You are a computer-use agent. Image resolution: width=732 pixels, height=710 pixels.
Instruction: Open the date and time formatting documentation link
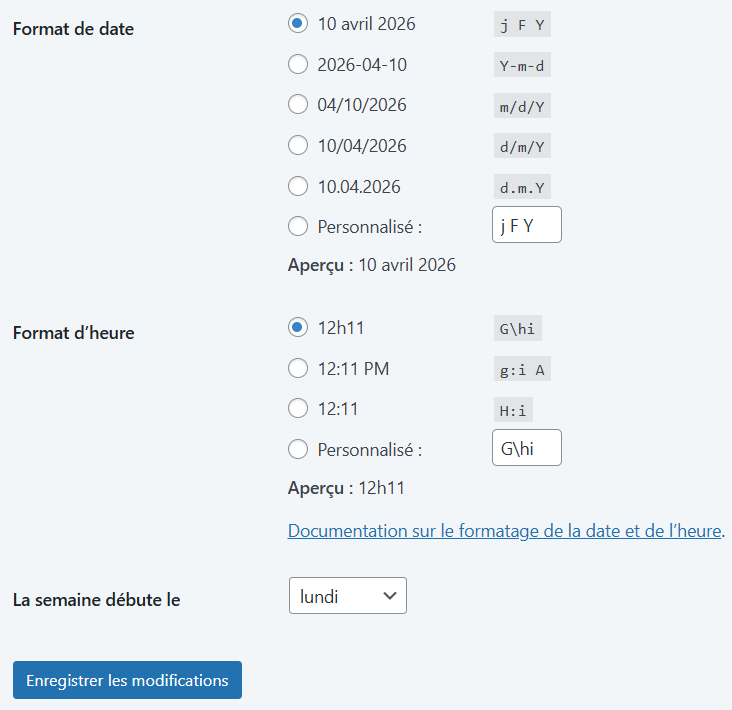[x=504, y=531]
